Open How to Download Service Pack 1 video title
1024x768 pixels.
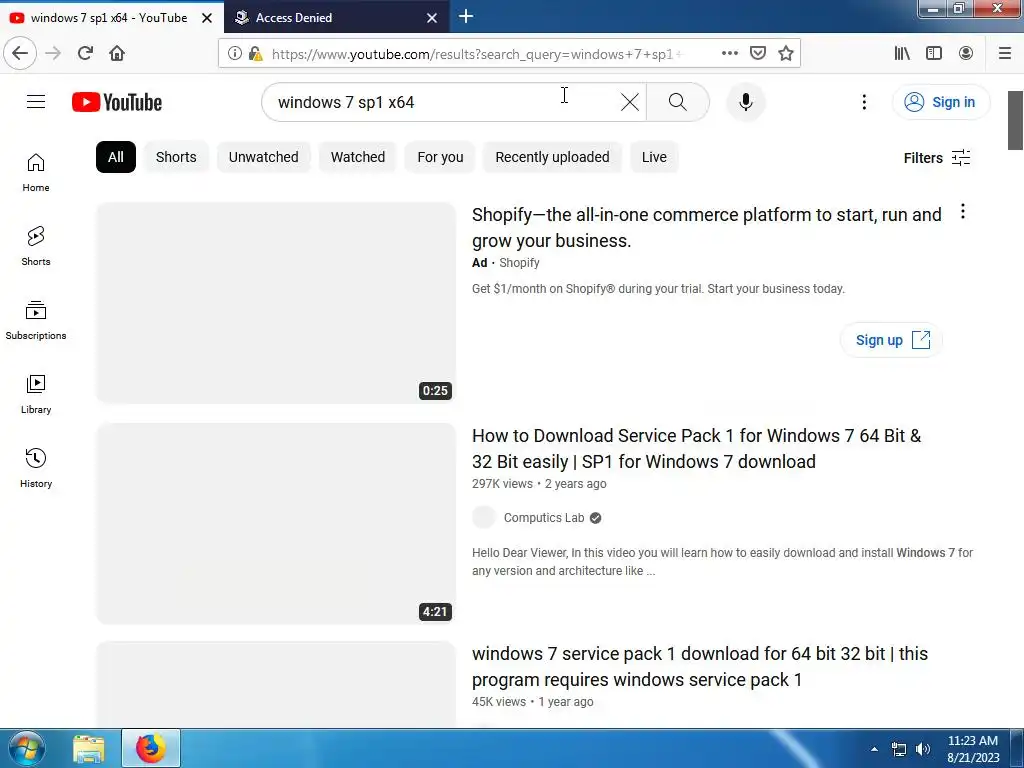point(696,449)
